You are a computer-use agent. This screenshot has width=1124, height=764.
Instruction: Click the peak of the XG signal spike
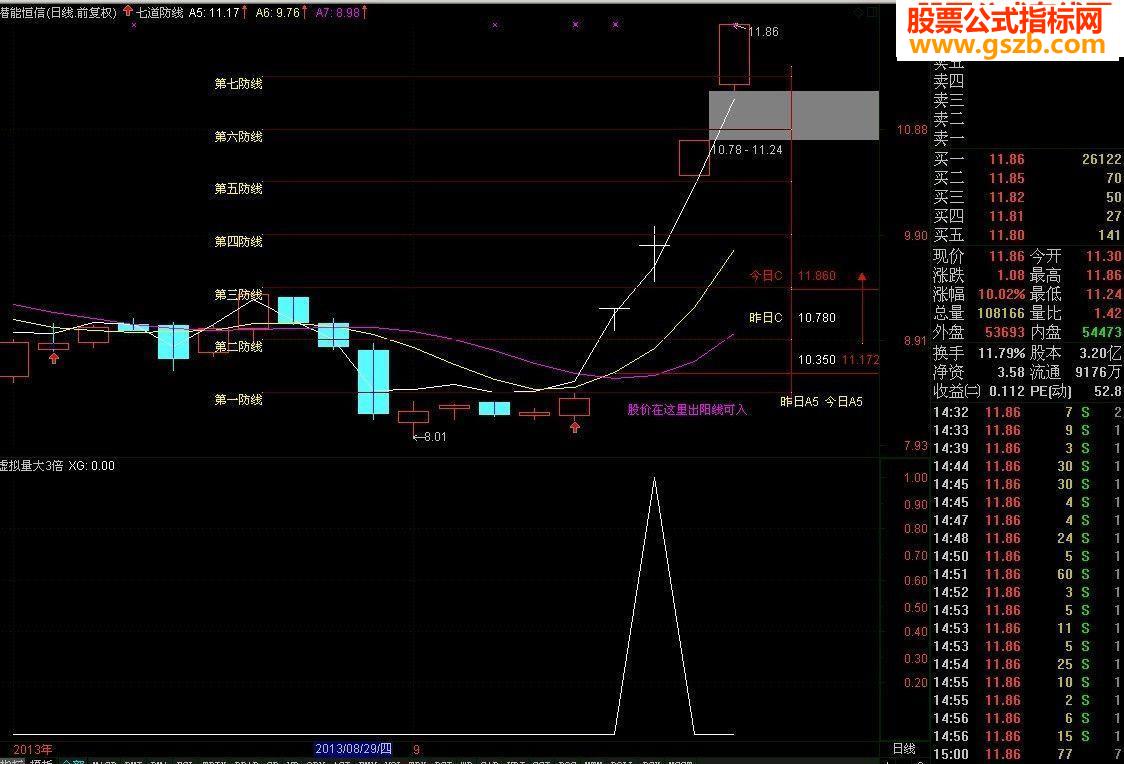point(654,478)
